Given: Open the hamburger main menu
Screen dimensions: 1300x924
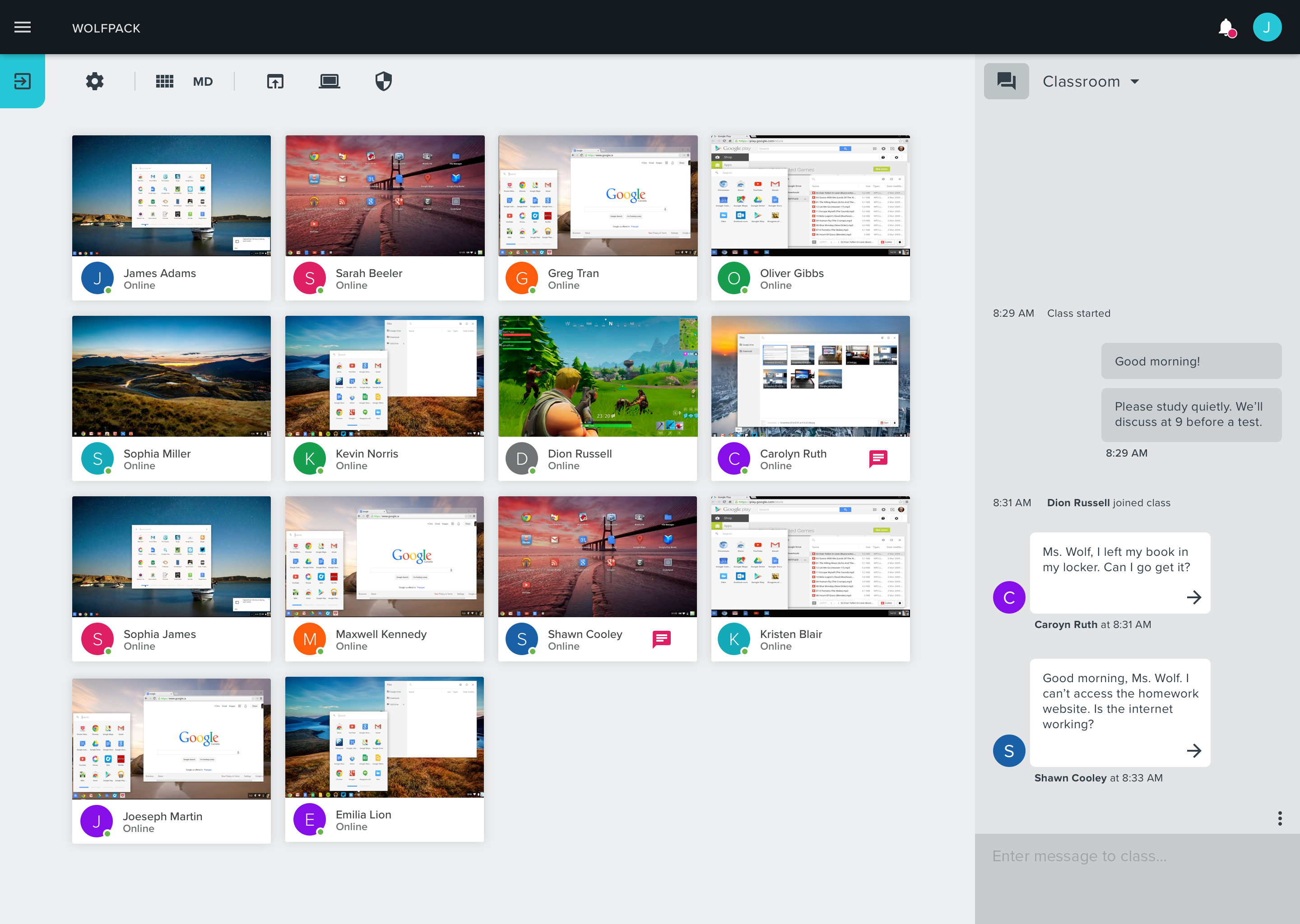Looking at the screenshot, I should pos(23,28).
